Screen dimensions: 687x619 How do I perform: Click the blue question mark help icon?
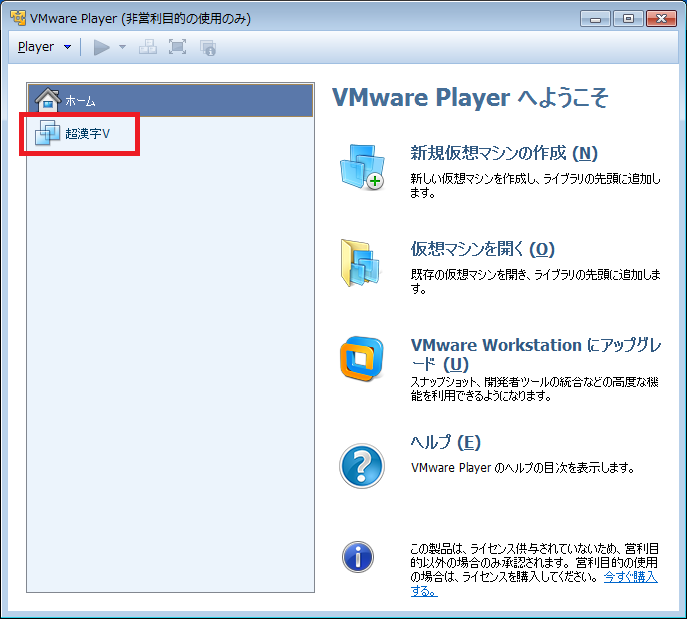[361, 465]
